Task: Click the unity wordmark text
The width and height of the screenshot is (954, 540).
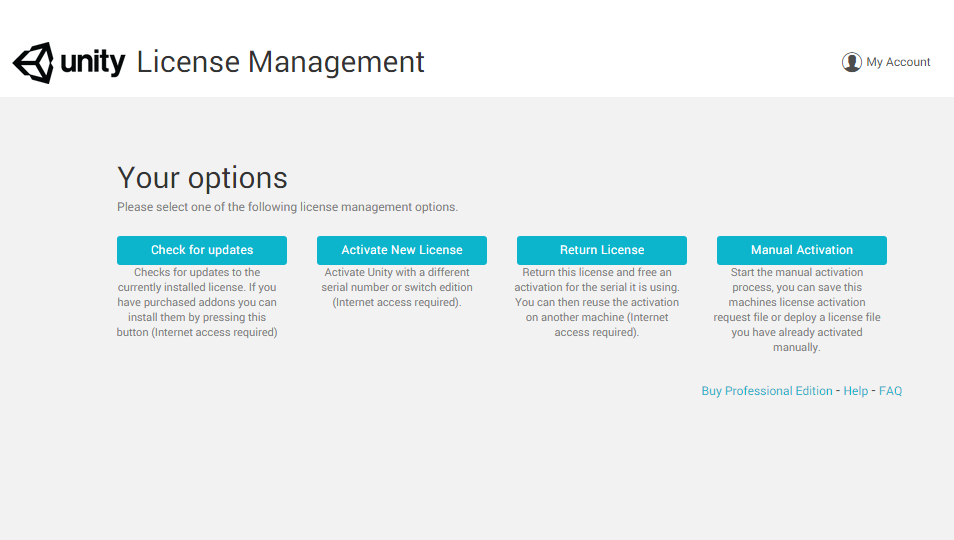Action: click(92, 62)
